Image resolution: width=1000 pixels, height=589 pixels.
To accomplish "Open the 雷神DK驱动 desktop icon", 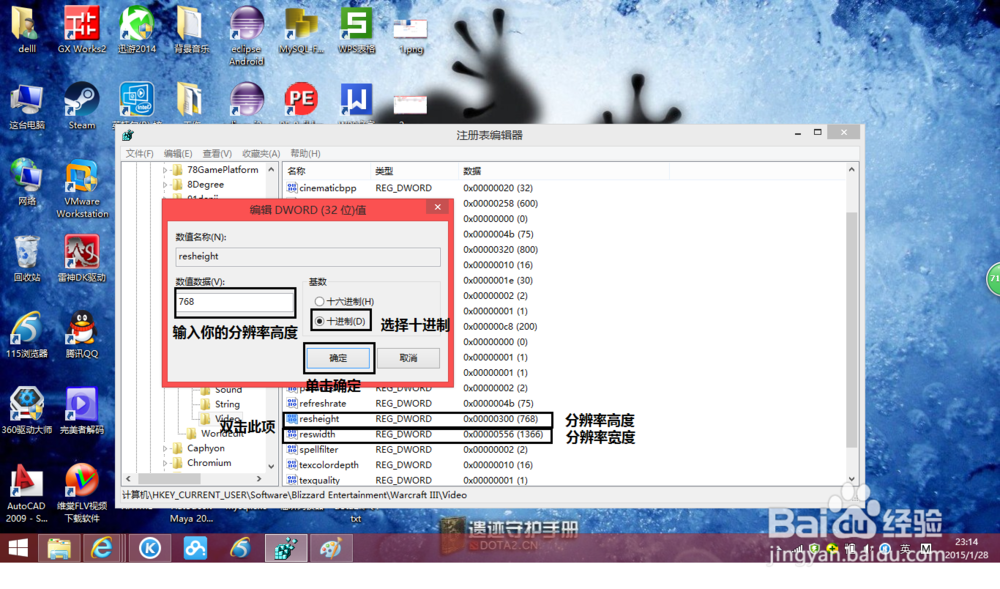I will [x=82, y=259].
